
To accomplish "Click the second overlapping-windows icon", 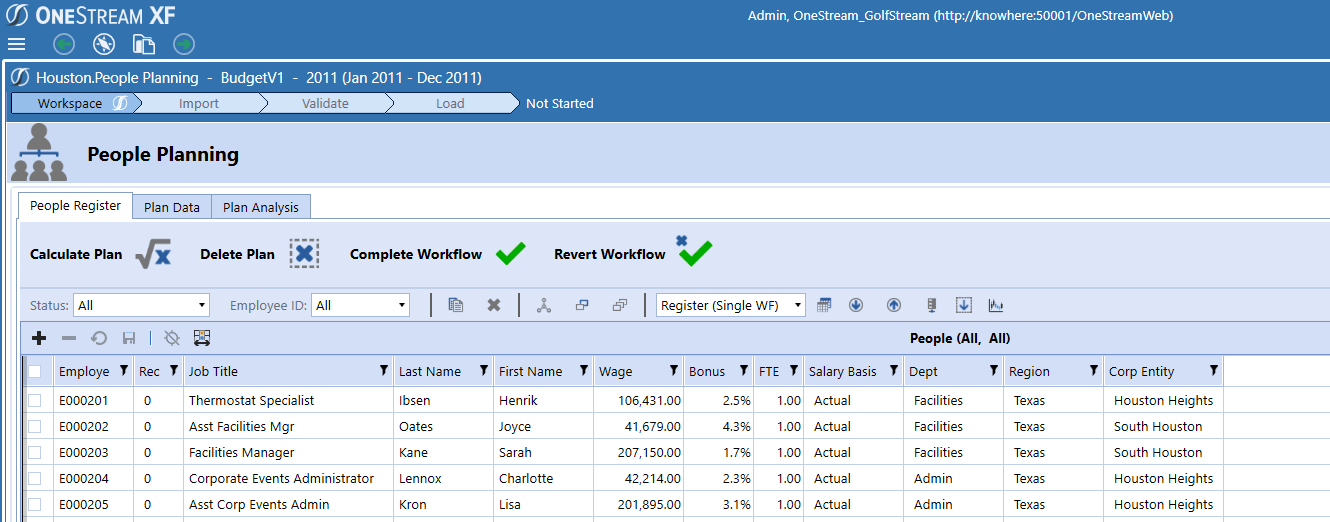I will tap(619, 305).
